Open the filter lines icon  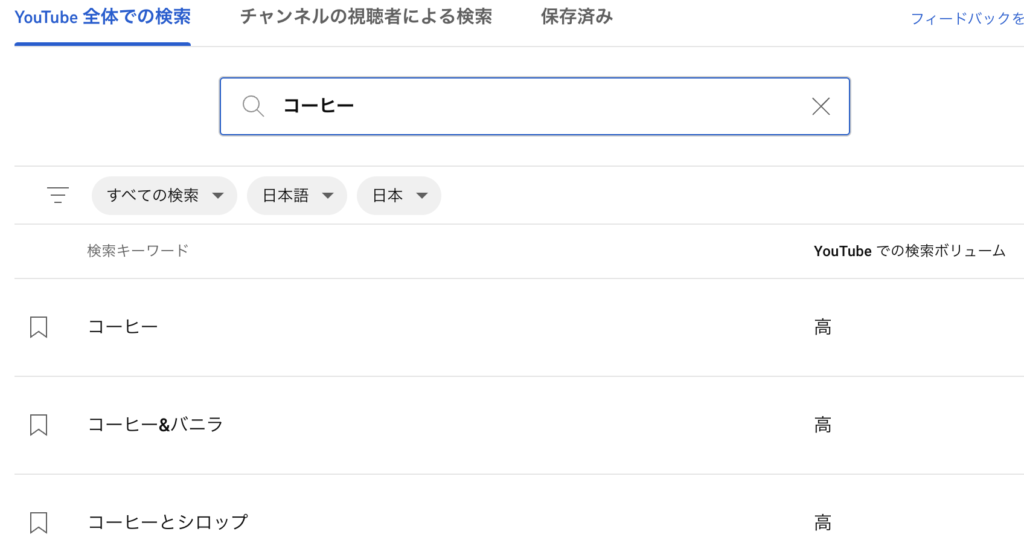click(57, 195)
